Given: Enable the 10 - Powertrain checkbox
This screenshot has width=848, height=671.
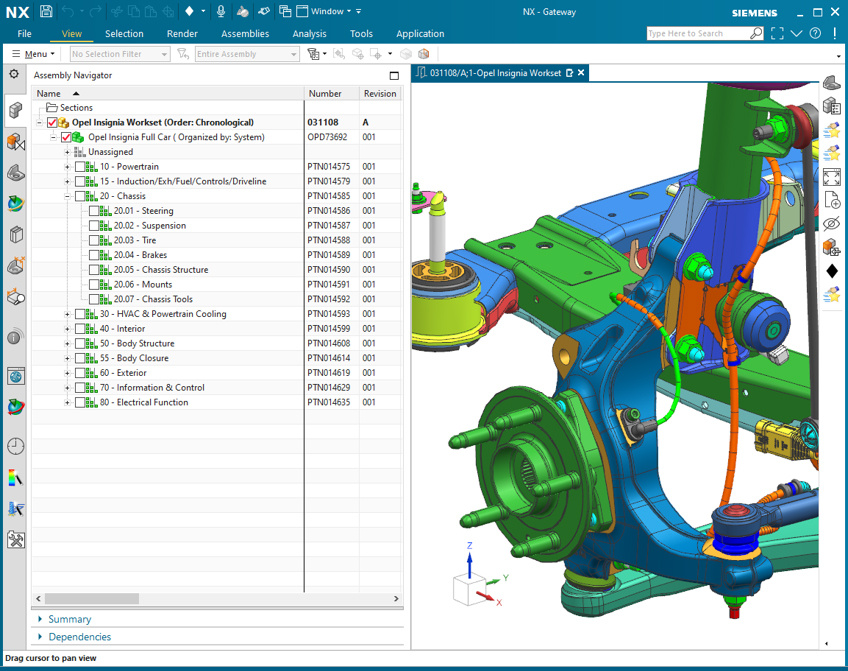Looking at the screenshot, I should point(81,167).
